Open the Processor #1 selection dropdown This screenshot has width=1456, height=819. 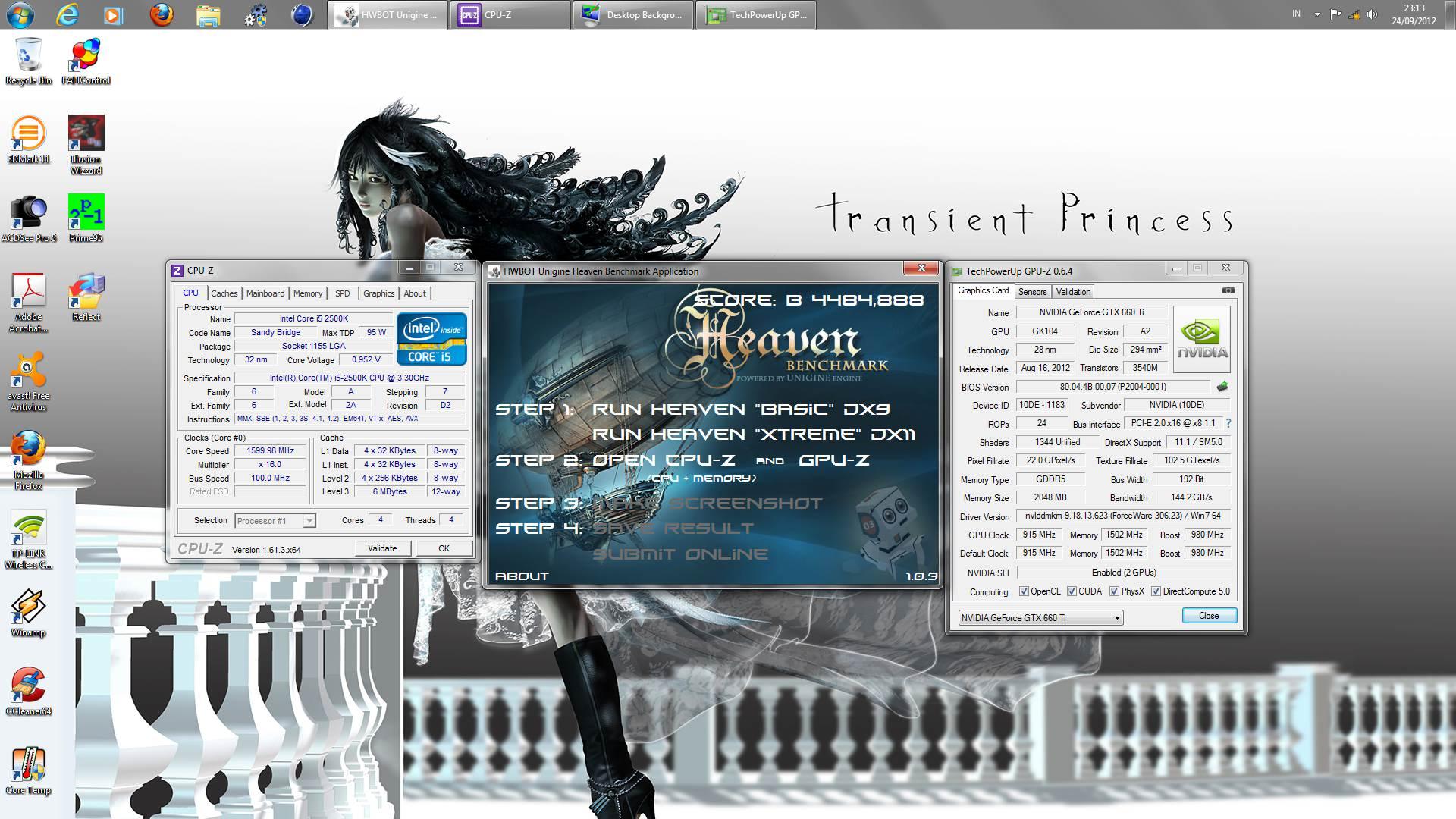click(x=275, y=520)
